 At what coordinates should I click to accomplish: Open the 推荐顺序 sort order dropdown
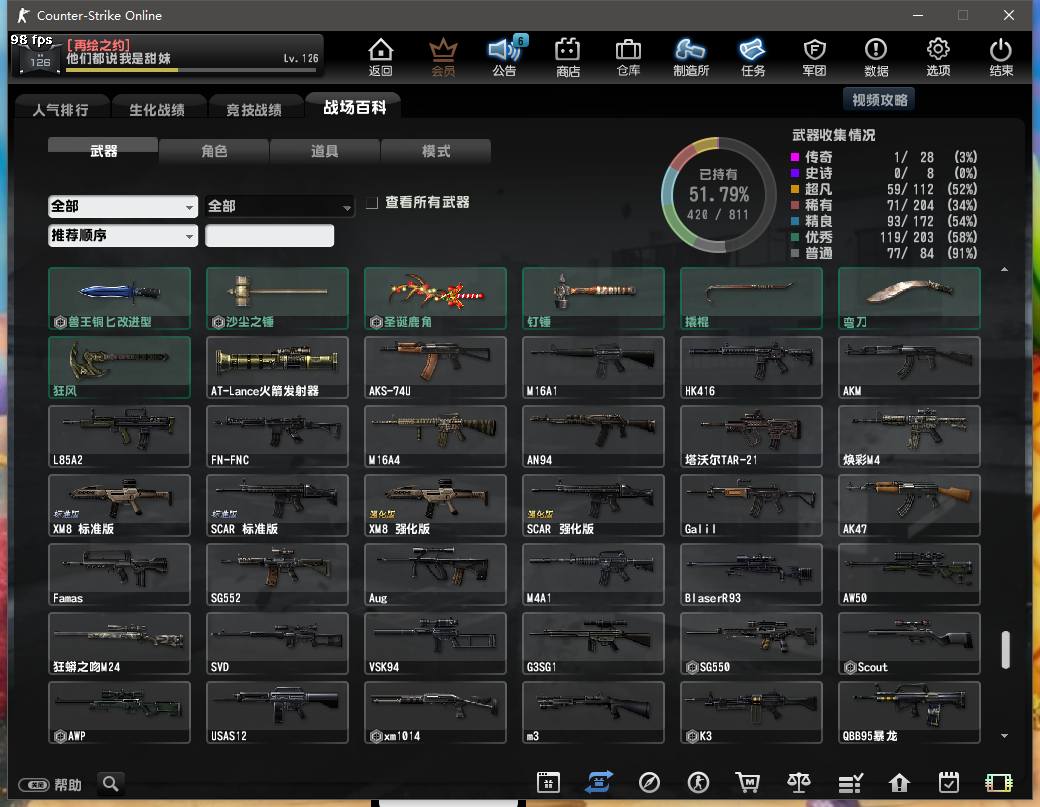(123, 235)
